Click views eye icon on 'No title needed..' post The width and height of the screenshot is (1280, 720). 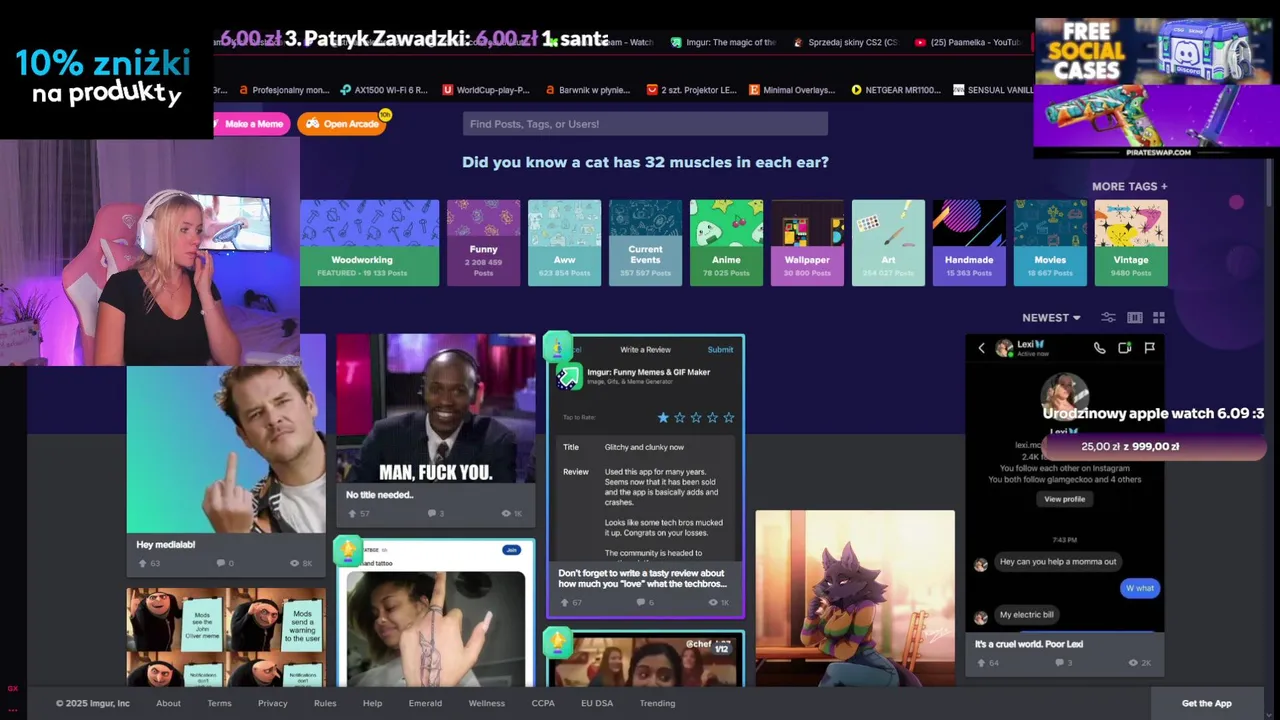tap(506, 513)
